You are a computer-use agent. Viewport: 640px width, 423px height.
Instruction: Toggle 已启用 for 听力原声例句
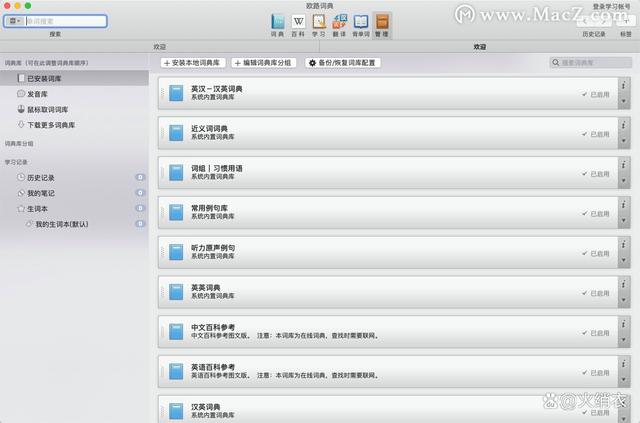coord(596,253)
